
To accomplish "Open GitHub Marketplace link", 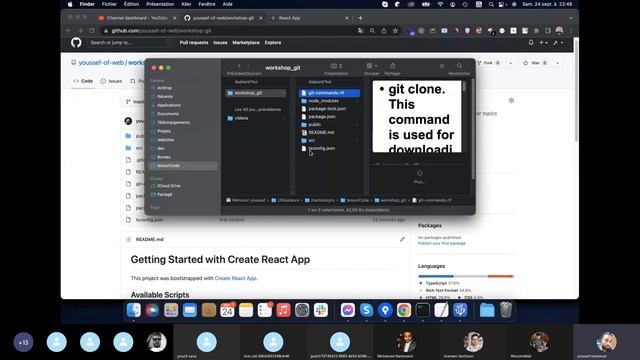I will pos(246,42).
